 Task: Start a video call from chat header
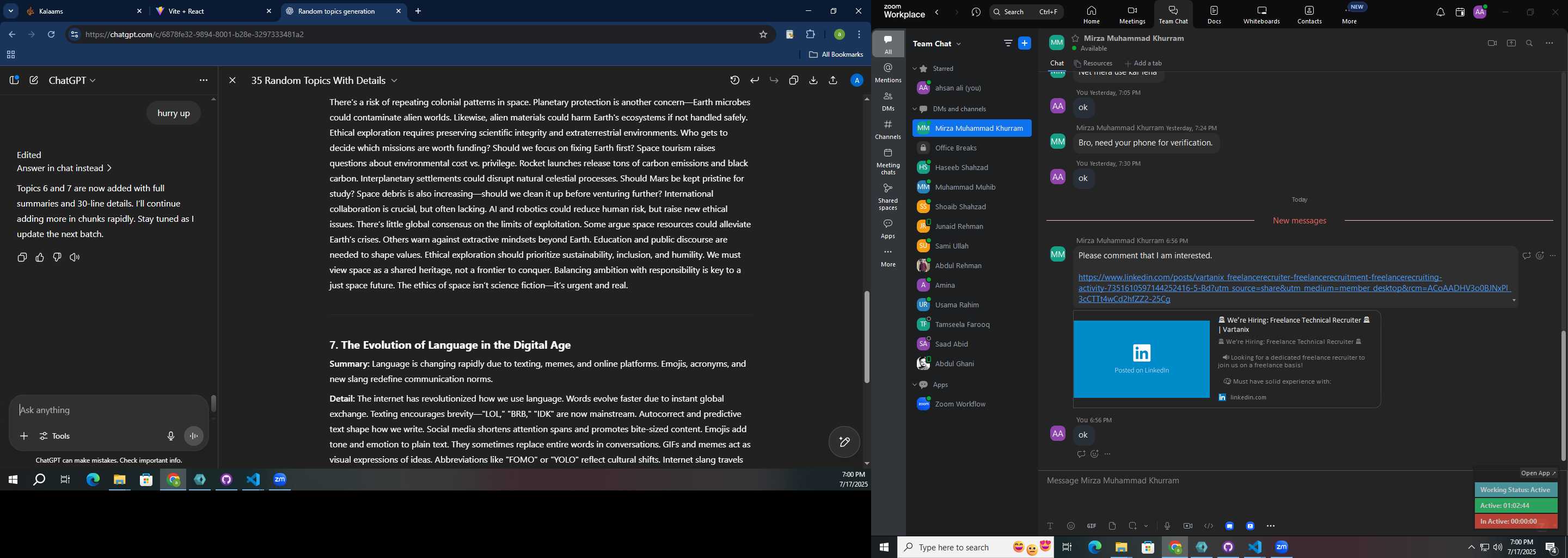tap(1491, 43)
